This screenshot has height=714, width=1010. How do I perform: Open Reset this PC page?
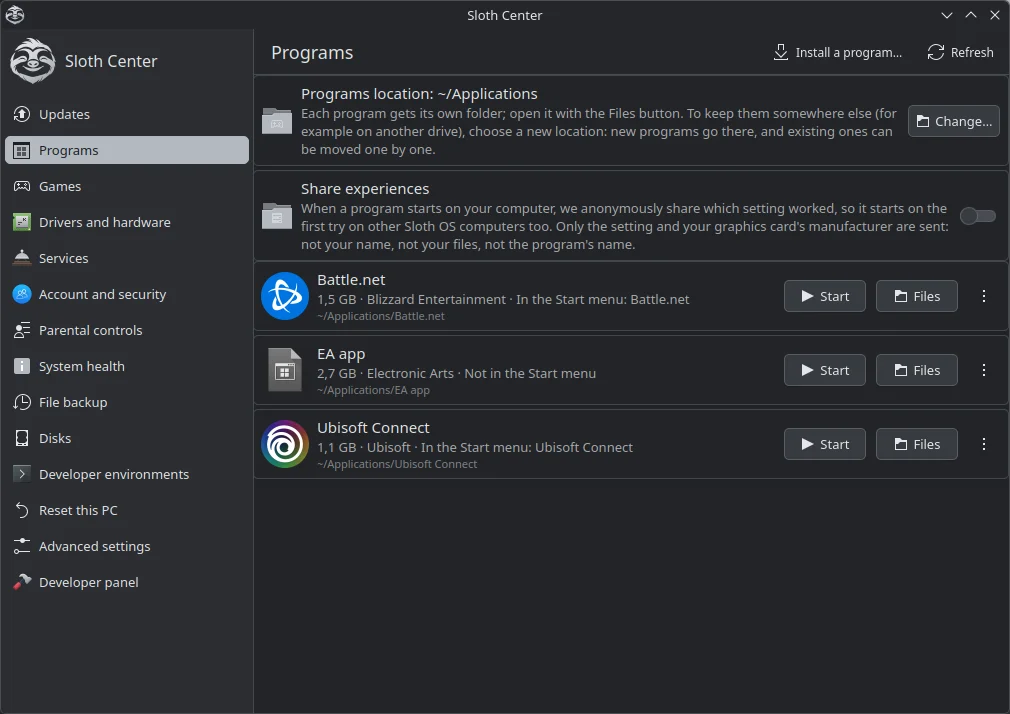(127, 510)
